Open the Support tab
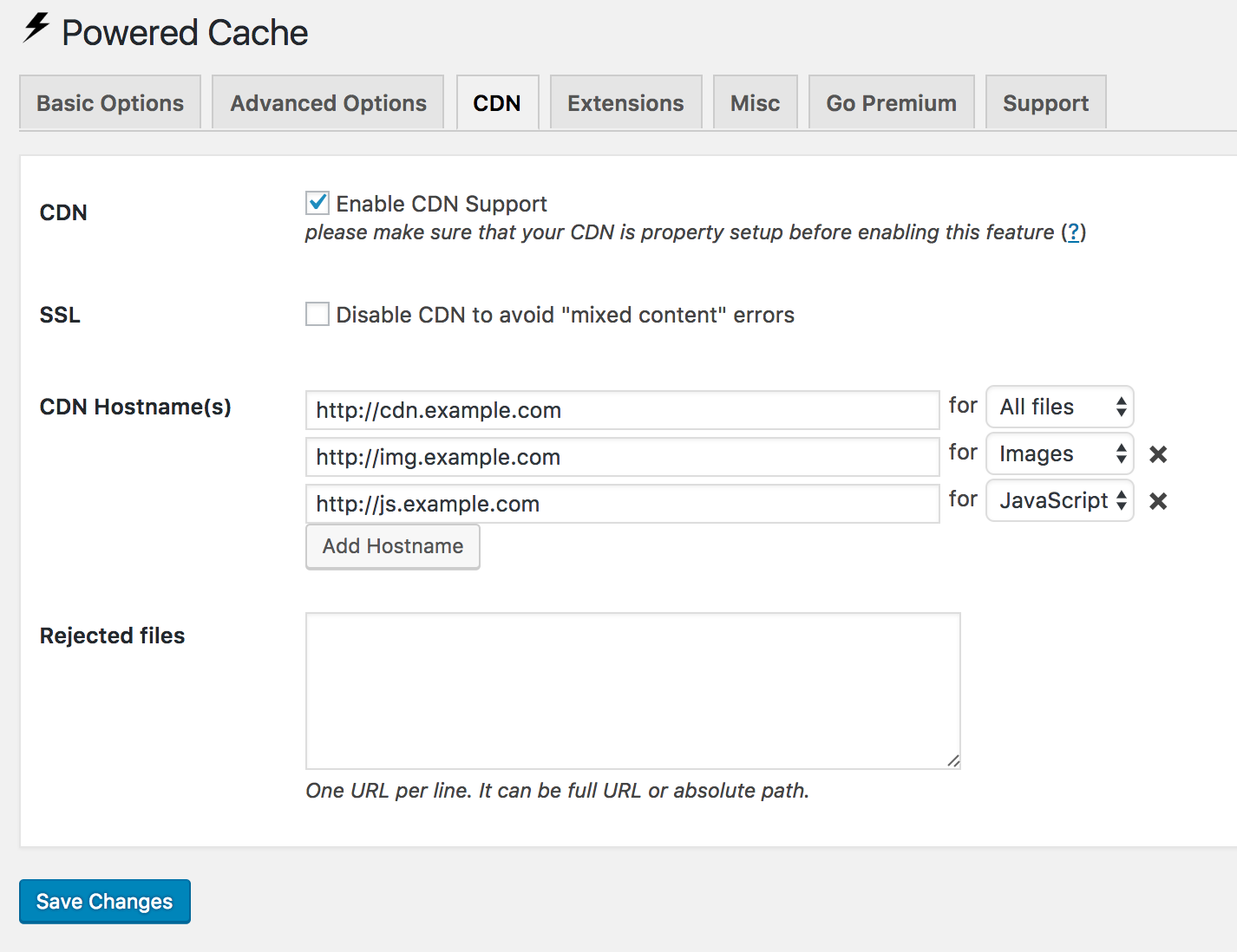Image resolution: width=1237 pixels, height=952 pixels. [1045, 102]
